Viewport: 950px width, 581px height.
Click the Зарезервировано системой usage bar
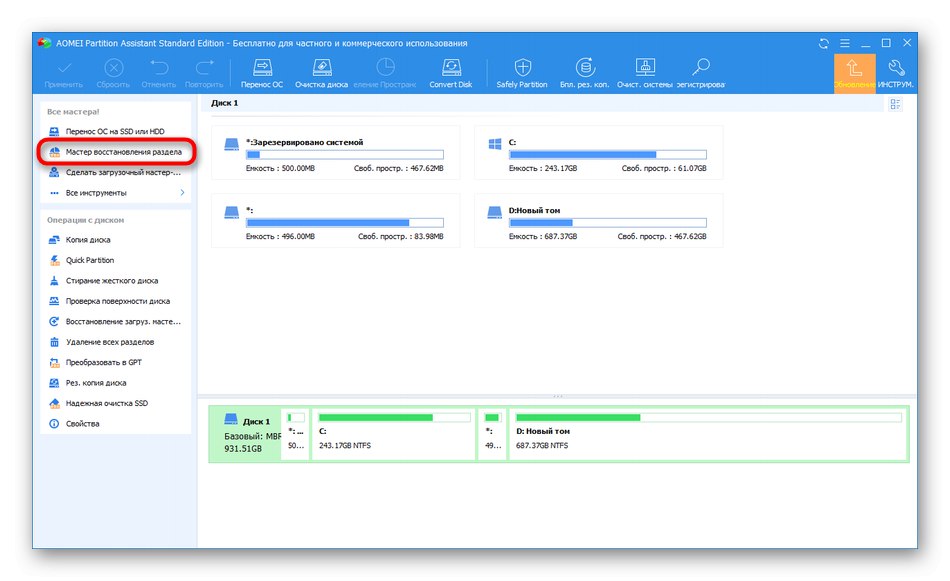345,155
